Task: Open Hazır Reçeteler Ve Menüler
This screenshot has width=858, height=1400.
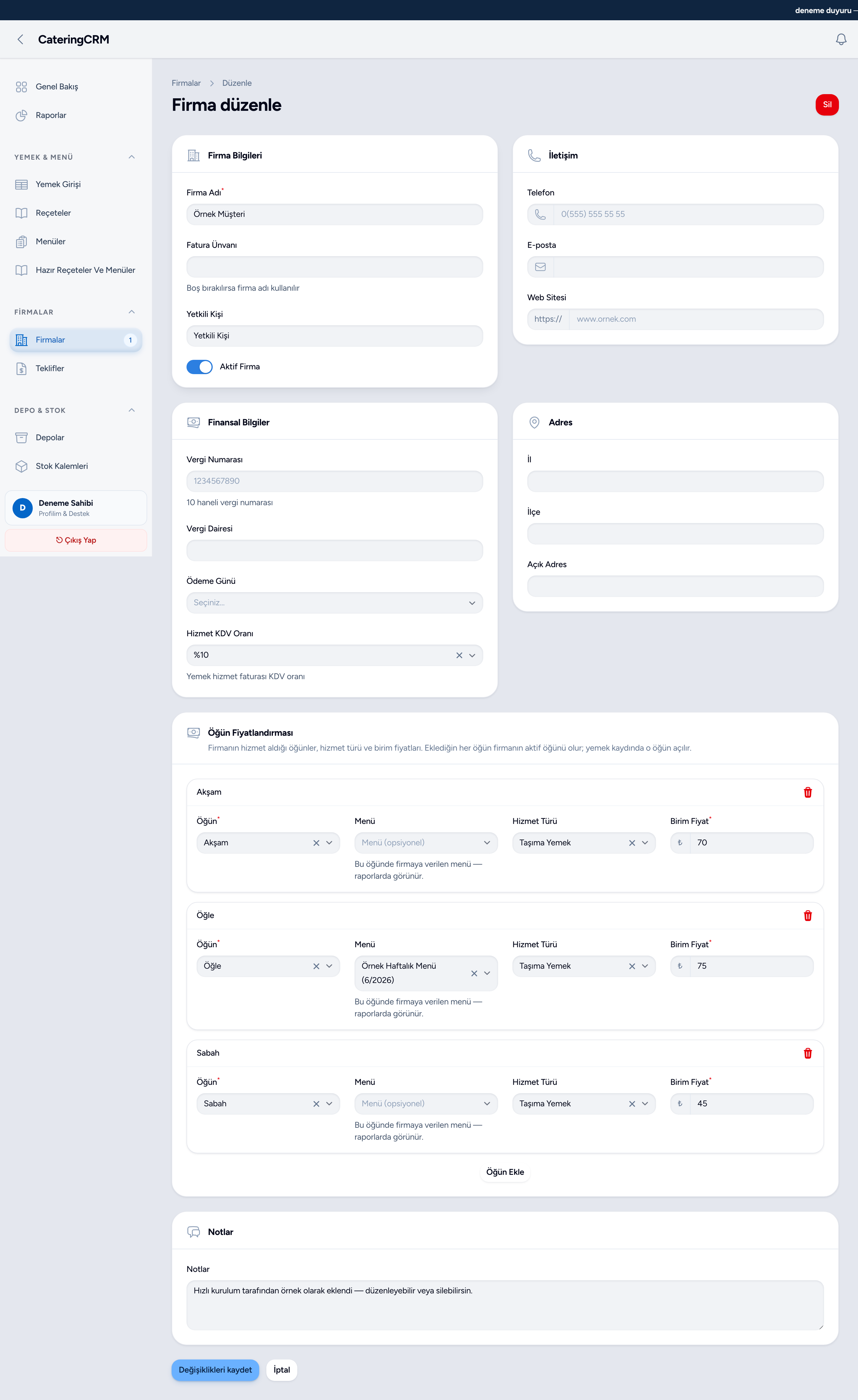Action: (76, 270)
